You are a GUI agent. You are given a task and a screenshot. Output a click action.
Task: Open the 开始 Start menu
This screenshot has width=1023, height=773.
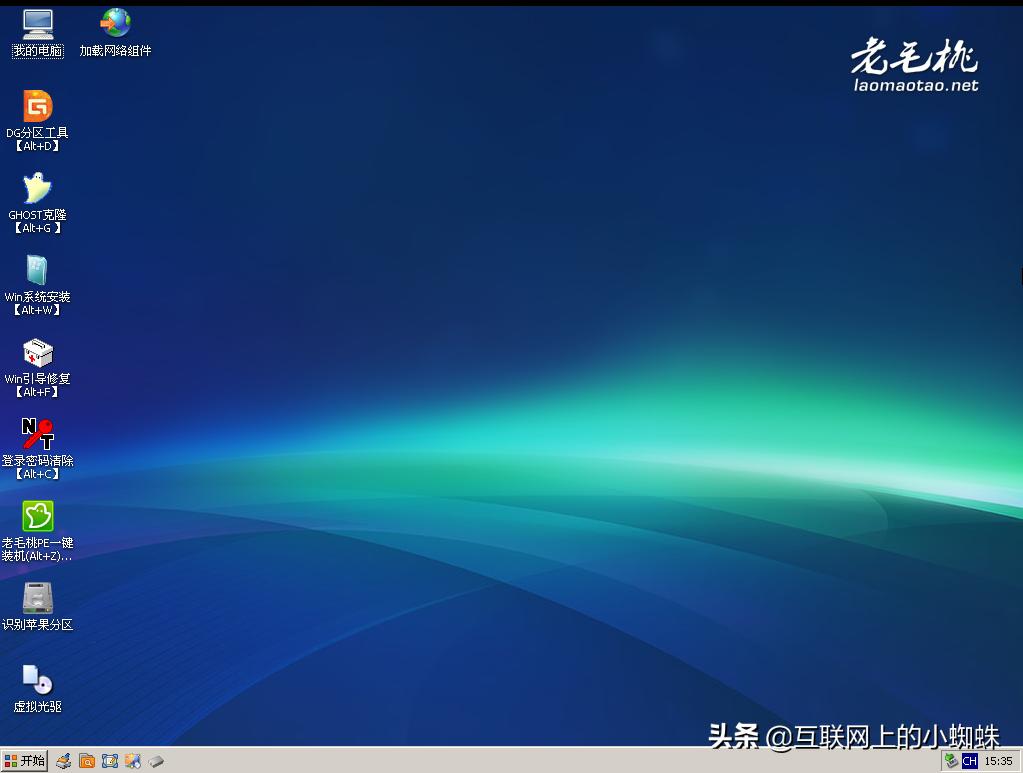23,761
